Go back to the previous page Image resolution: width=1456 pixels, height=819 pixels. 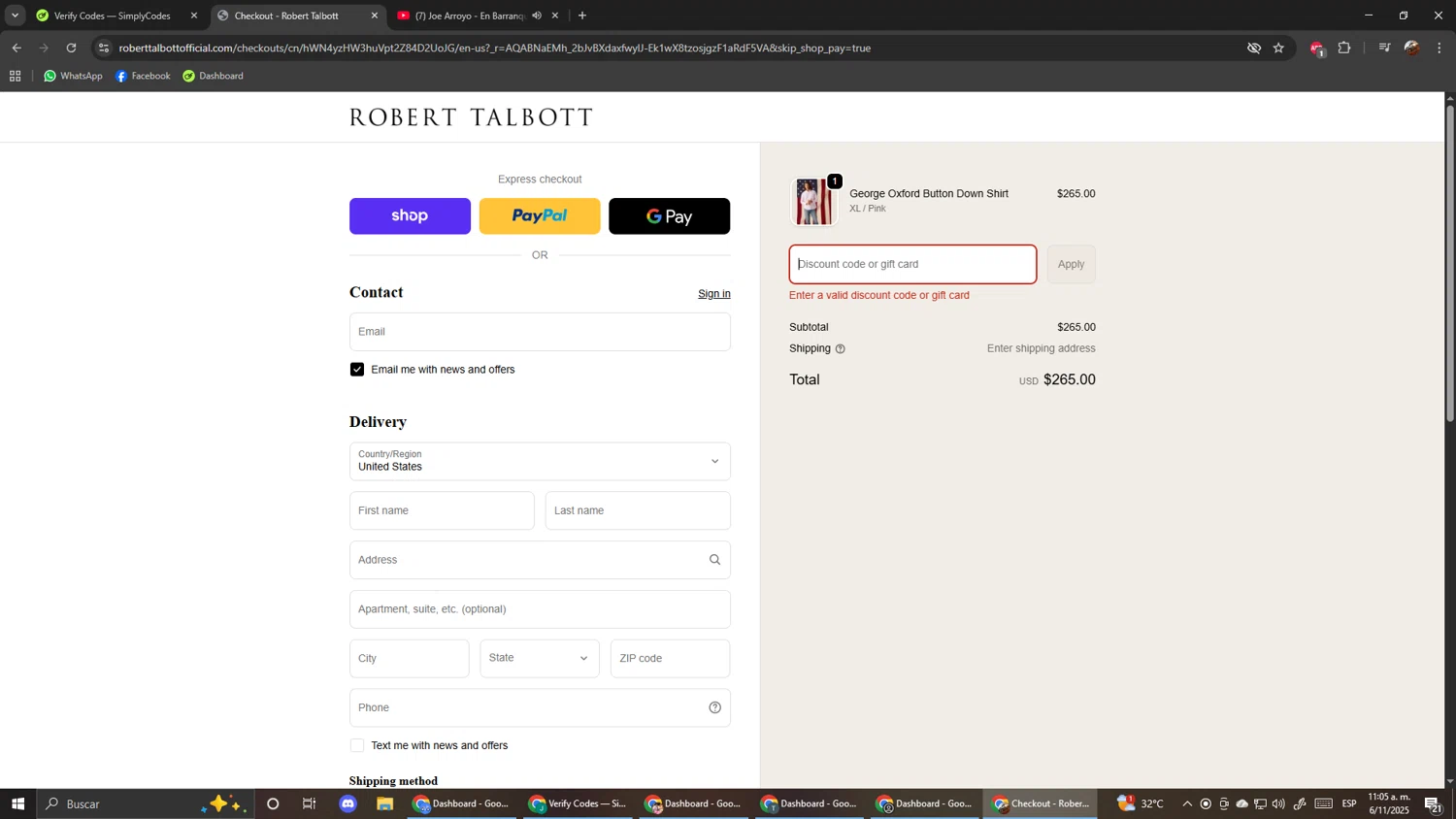point(17,48)
